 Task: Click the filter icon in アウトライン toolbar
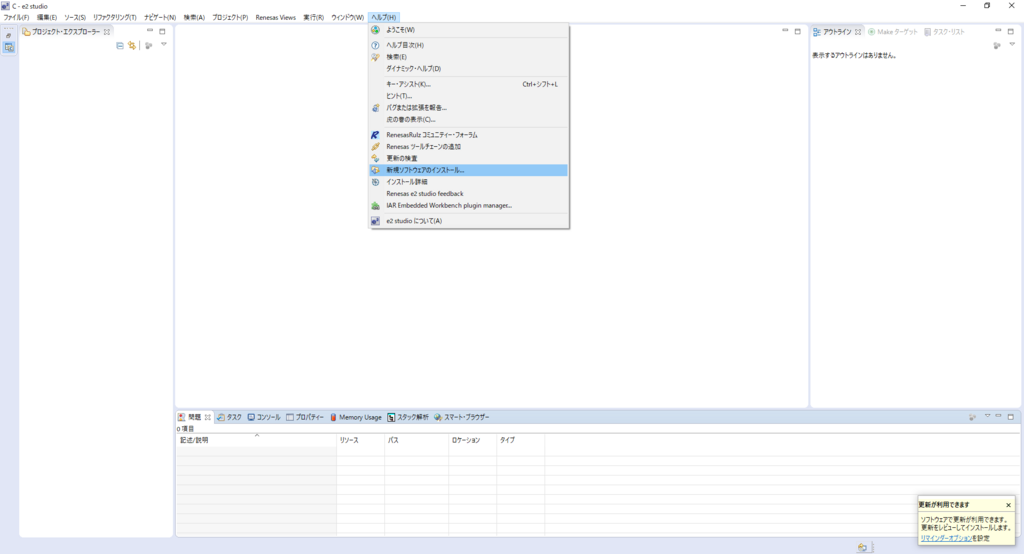[x=997, y=46]
